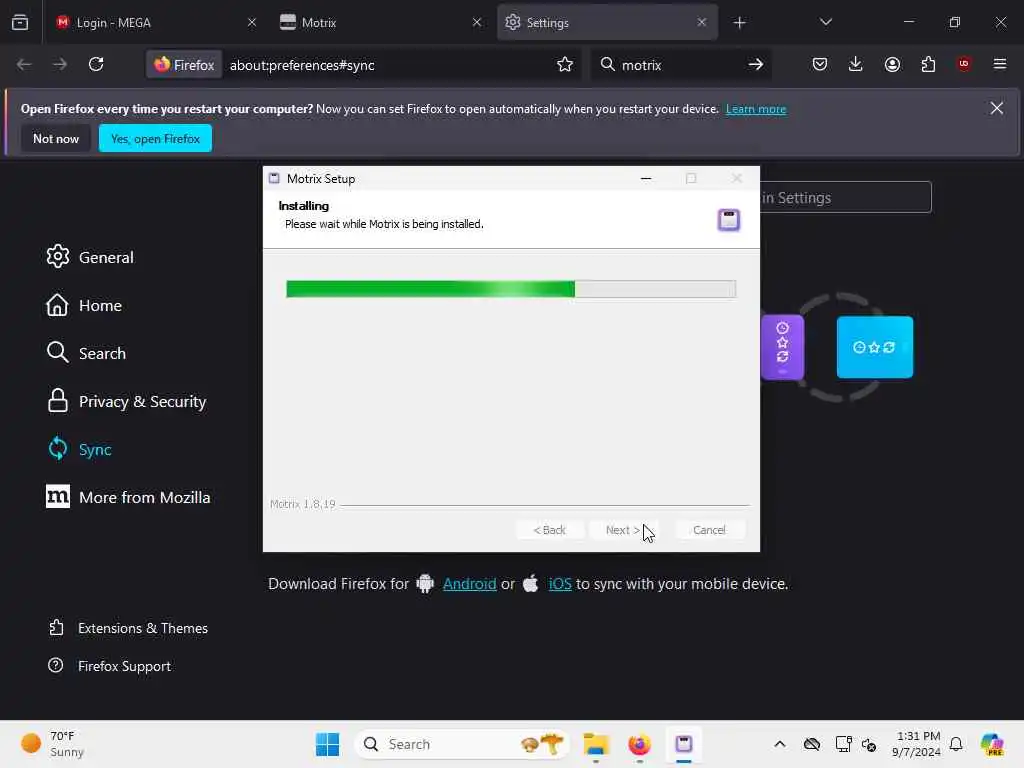This screenshot has width=1024, height=768.
Task: Click the Back button in Motrix Setup
Action: click(x=549, y=530)
